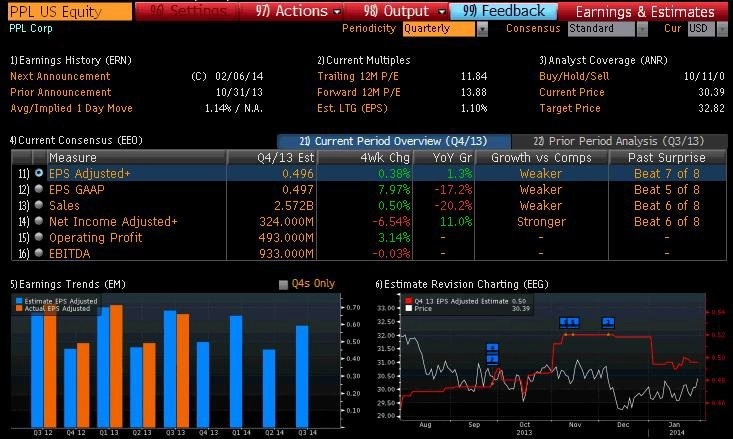Click the Feedback button
Viewport: 733px width, 439px height.
(503, 11)
